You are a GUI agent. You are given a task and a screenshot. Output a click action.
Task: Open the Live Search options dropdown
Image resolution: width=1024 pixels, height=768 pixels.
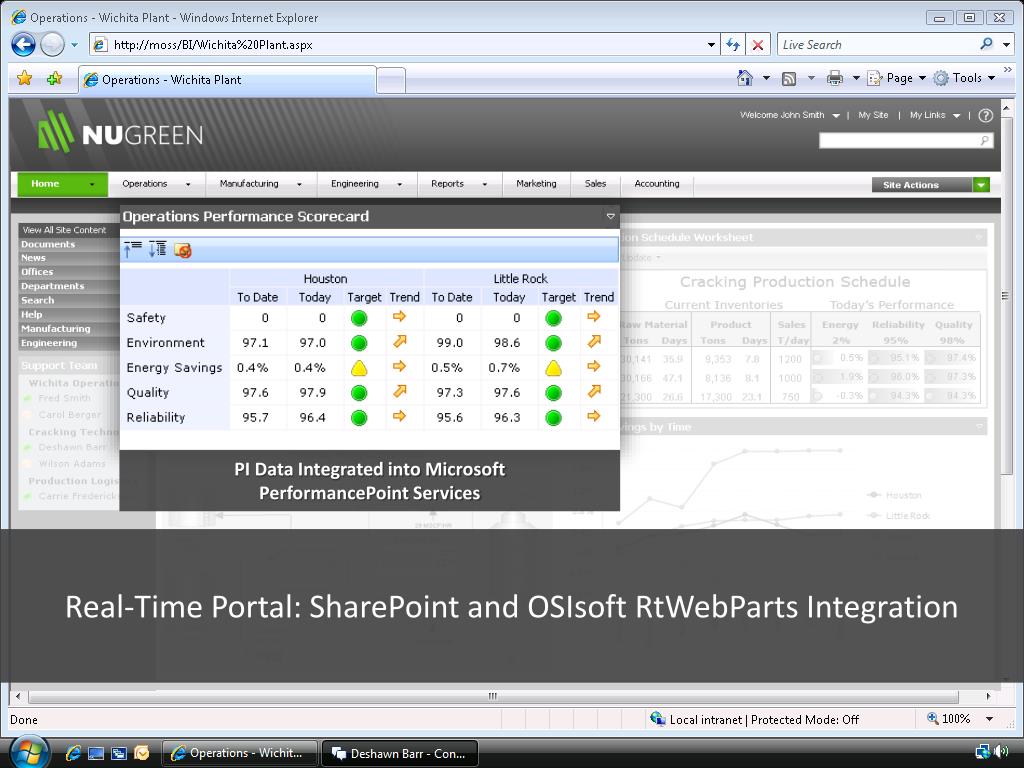[1006, 44]
